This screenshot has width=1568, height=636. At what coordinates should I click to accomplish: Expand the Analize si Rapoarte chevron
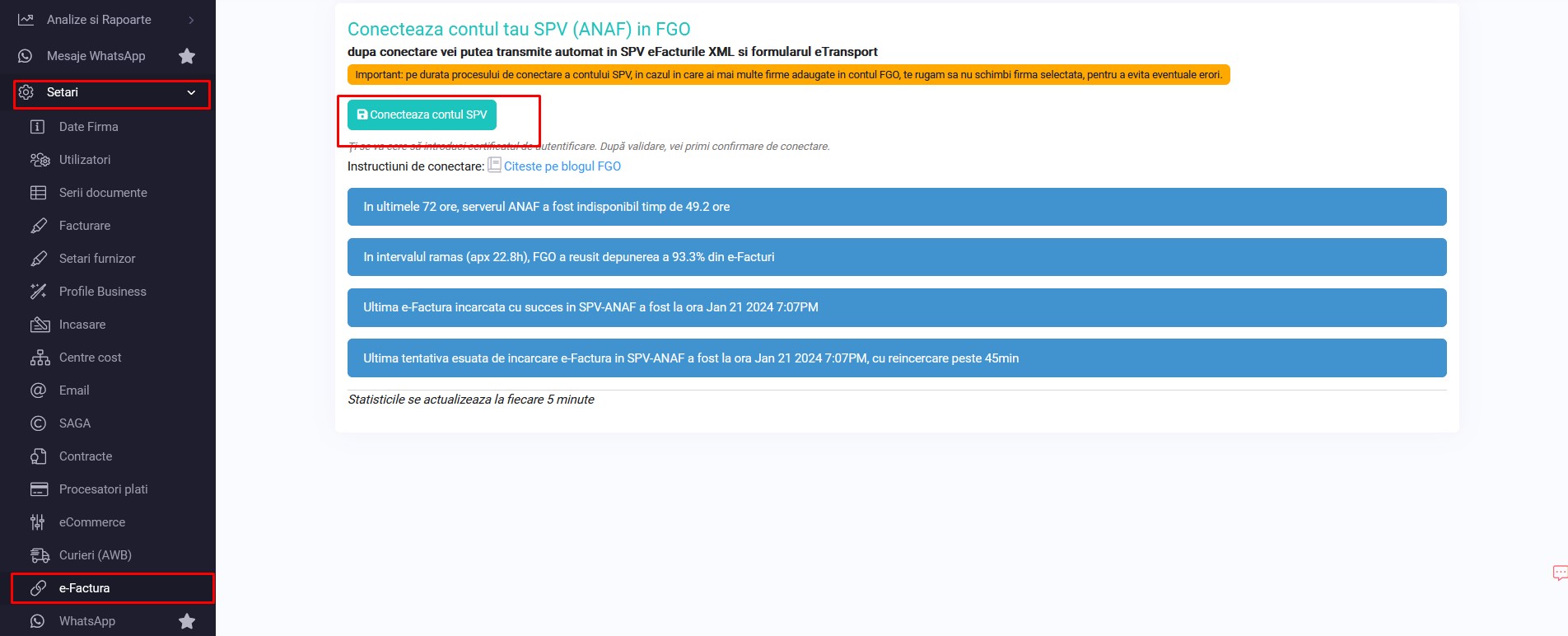pyautogui.click(x=191, y=20)
